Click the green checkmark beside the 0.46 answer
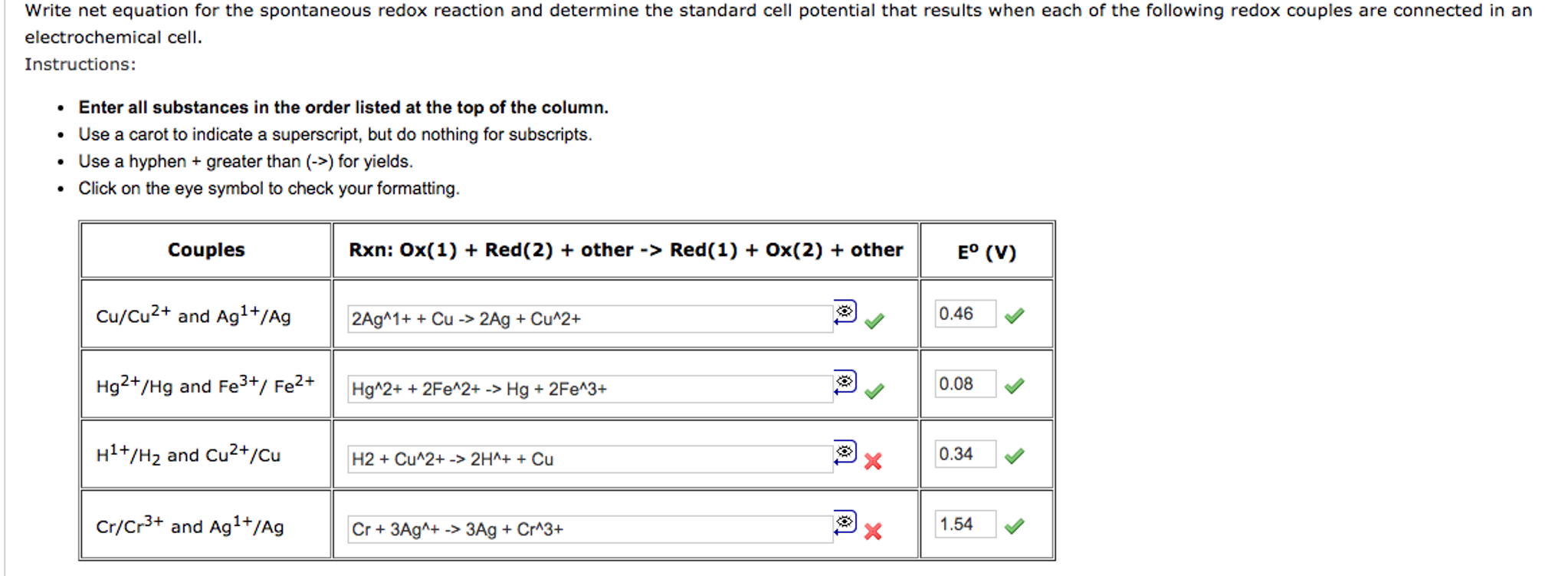 pyautogui.click(x=1014, y=314)
